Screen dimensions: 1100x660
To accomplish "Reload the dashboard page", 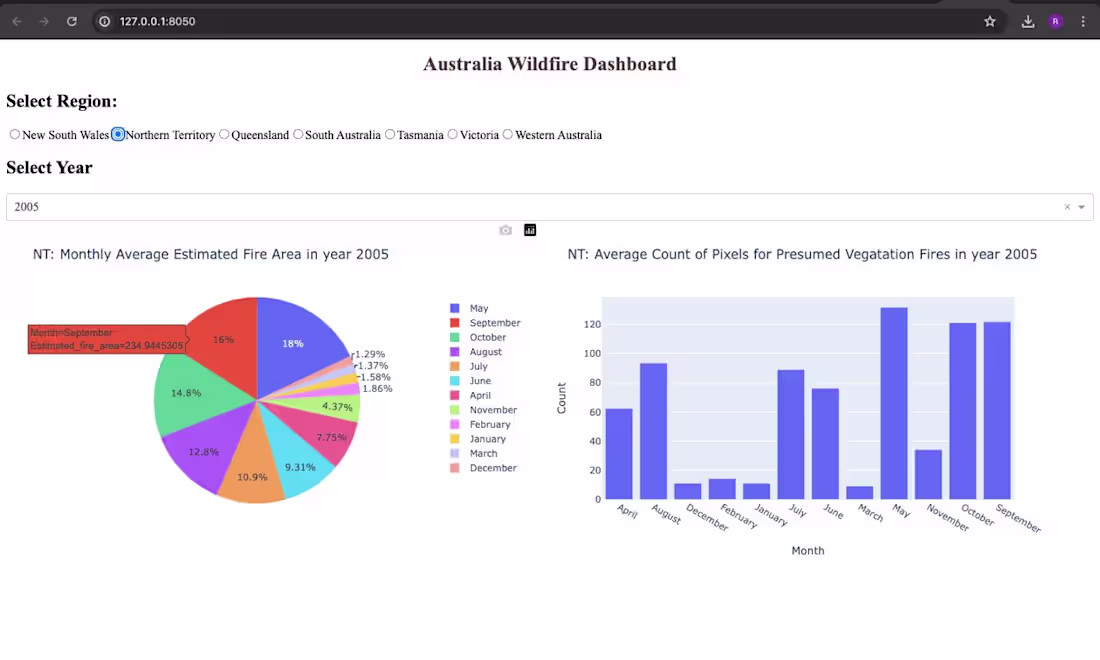I will point(71,20).
